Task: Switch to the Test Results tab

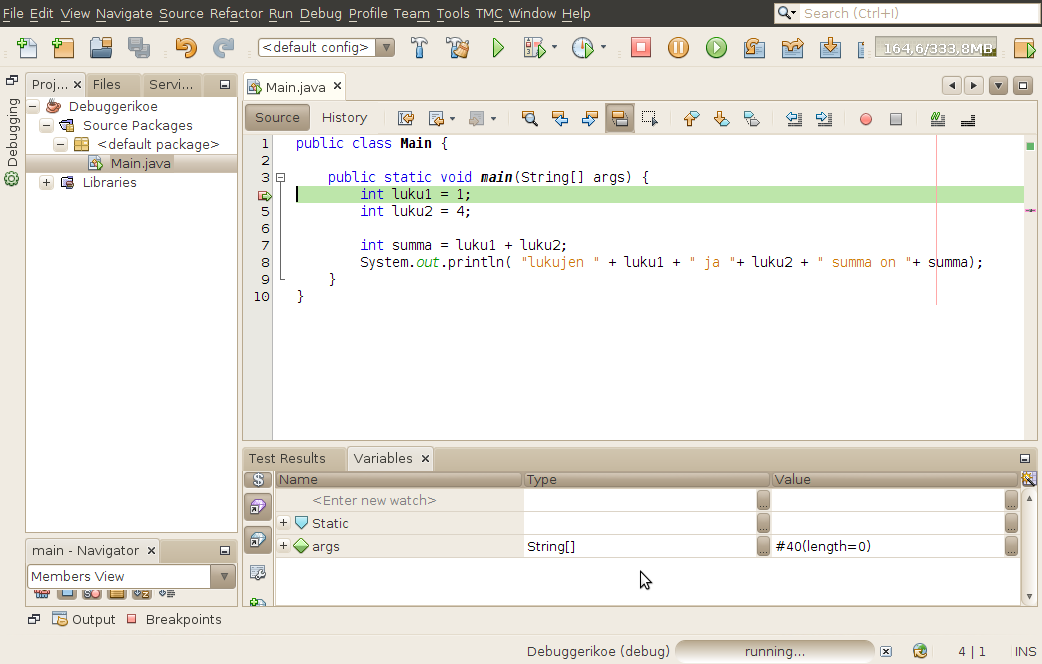Action: tap(287, 458)
